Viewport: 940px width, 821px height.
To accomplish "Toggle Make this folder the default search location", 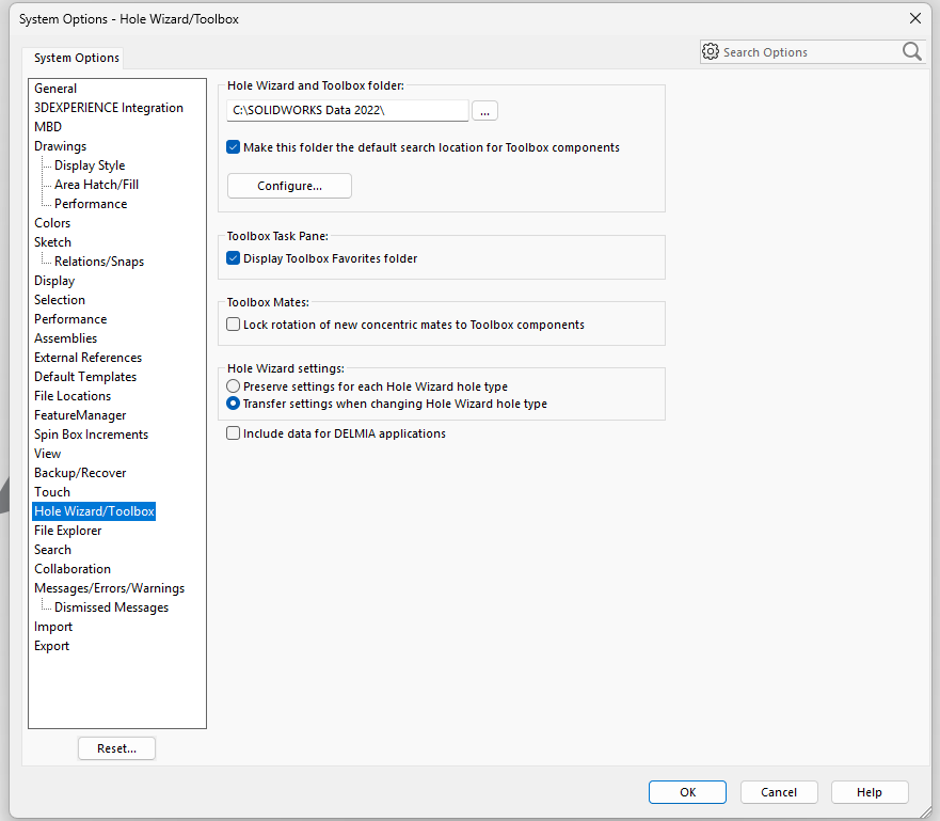I will click(233, 148).
